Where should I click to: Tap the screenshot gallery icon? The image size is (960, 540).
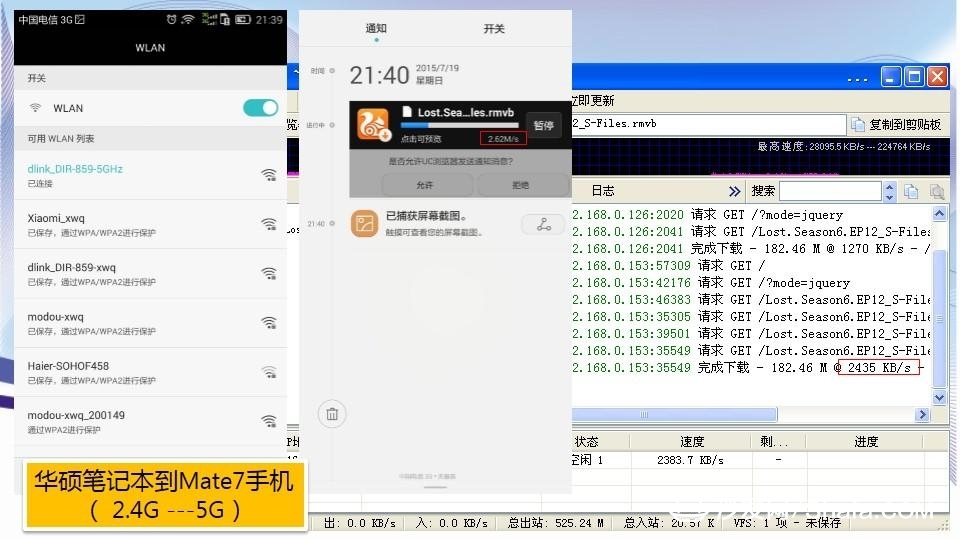coord(364,223)
